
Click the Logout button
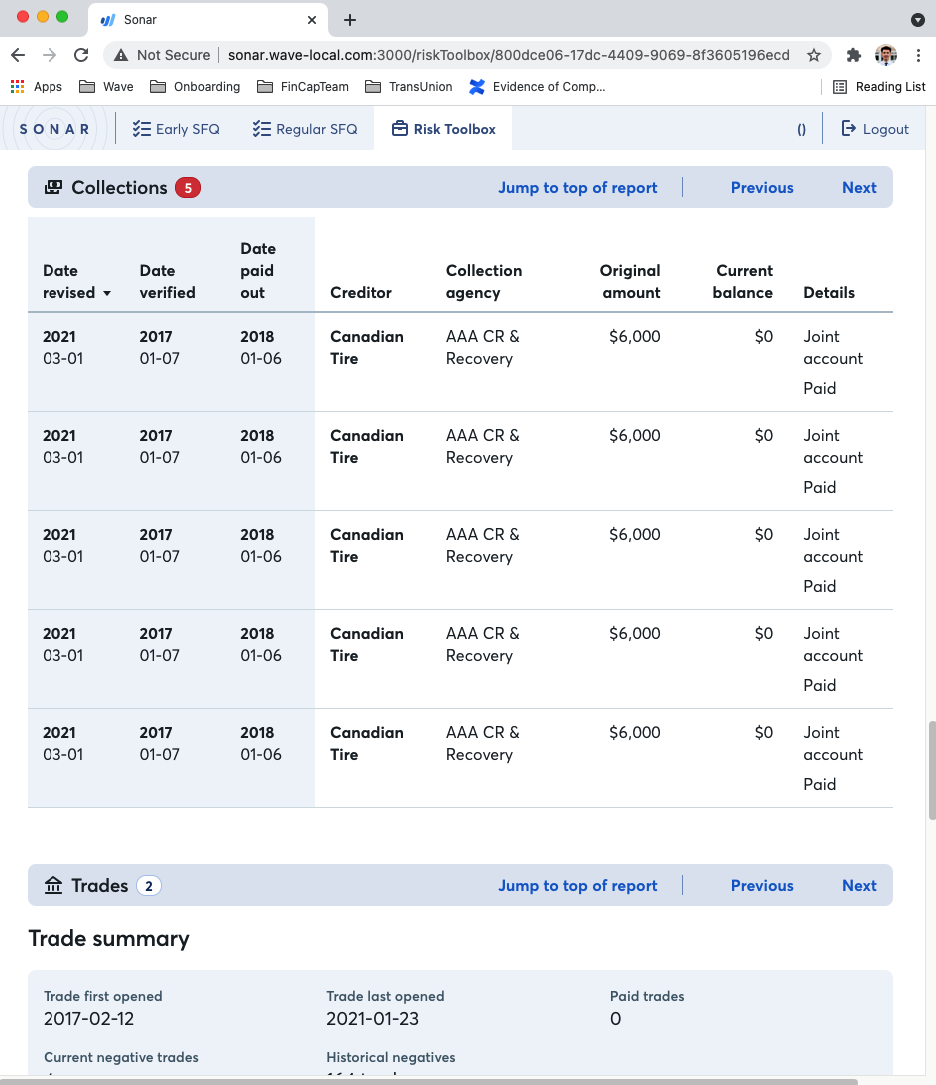pos(875,129)
